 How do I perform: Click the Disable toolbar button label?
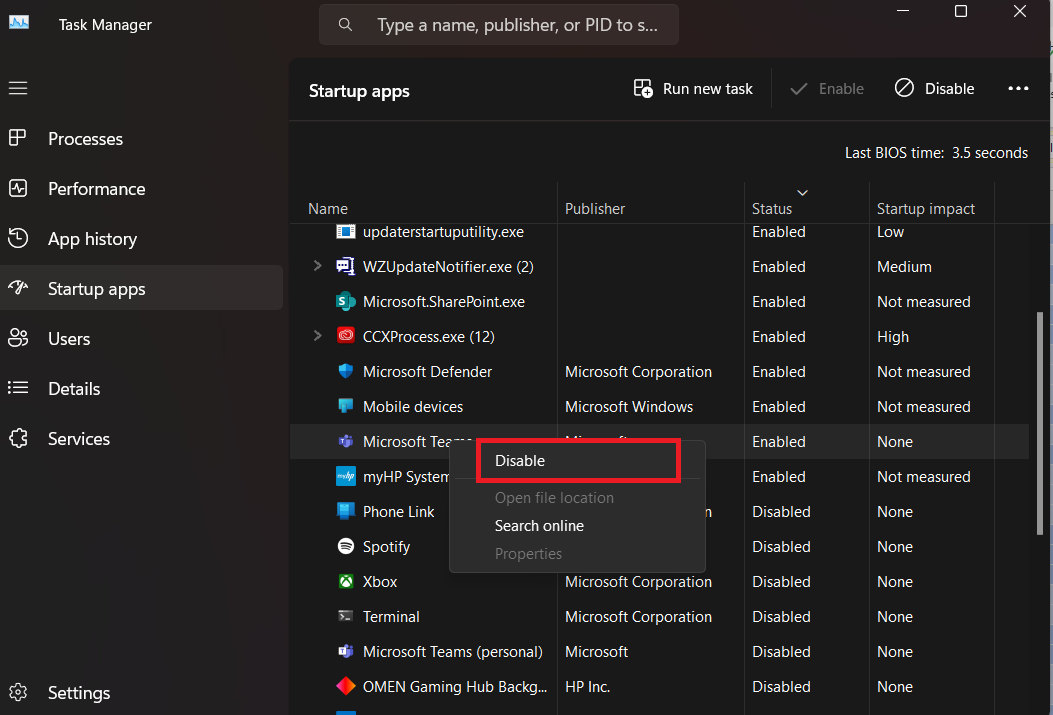coord(949,89)
